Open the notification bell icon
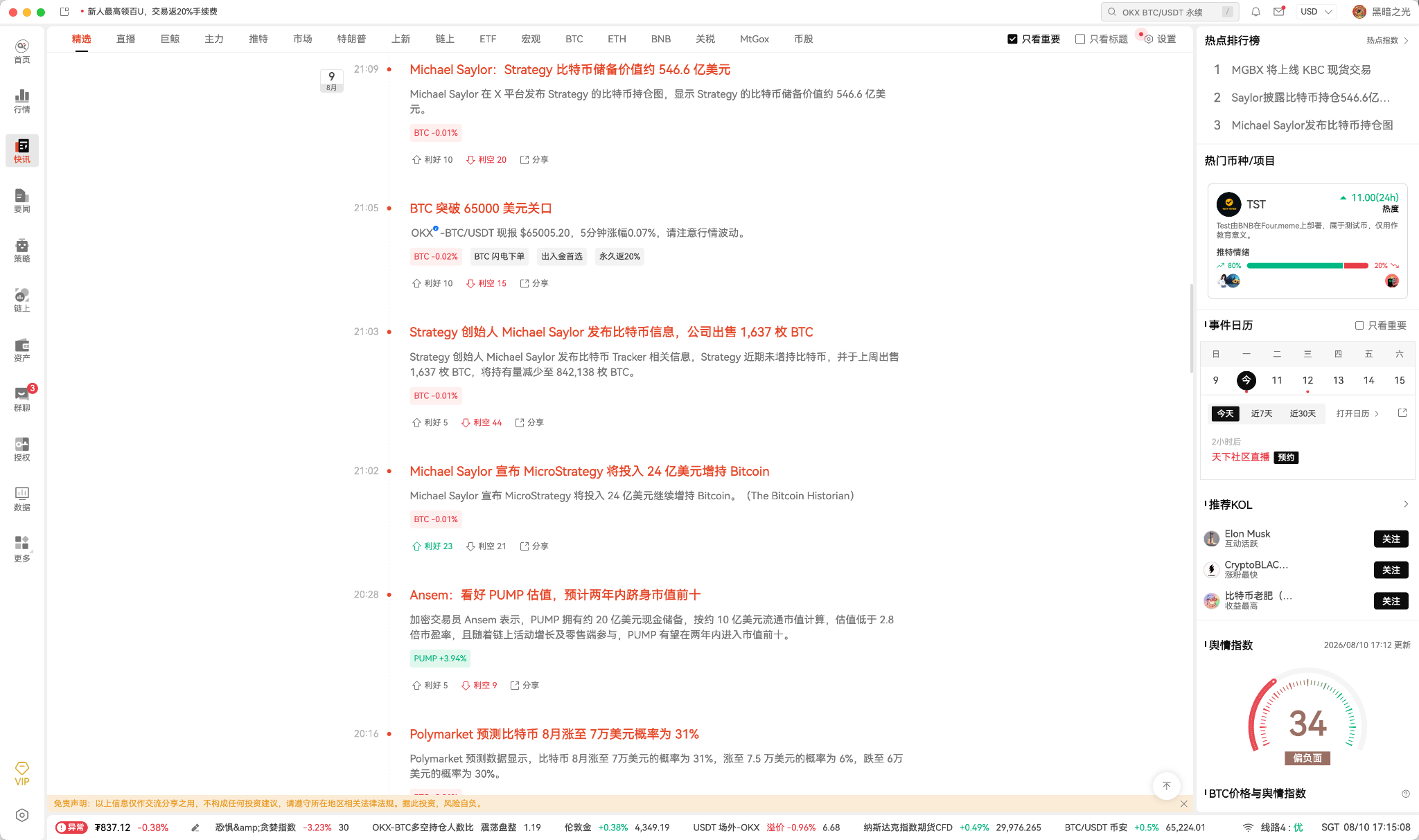Viewport: 1419px width, 840px height. click(1255, 12)
